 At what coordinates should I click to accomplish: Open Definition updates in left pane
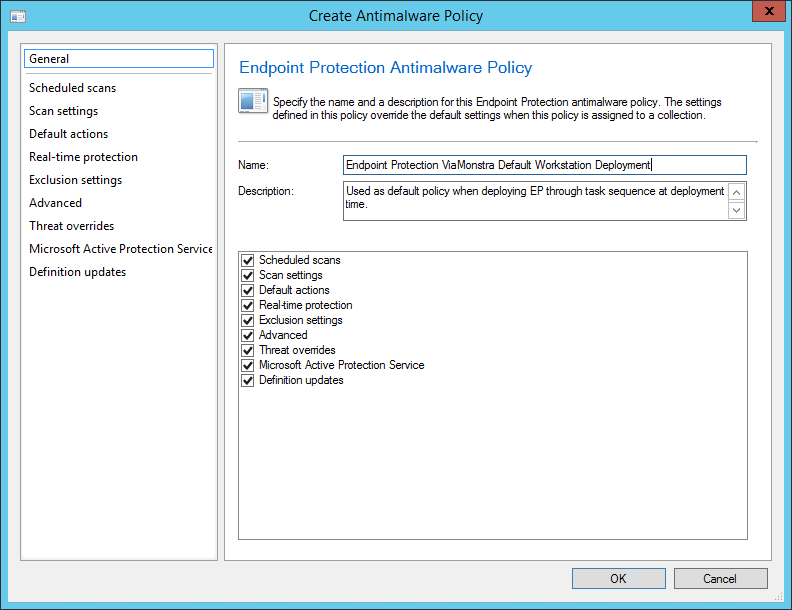77,272
